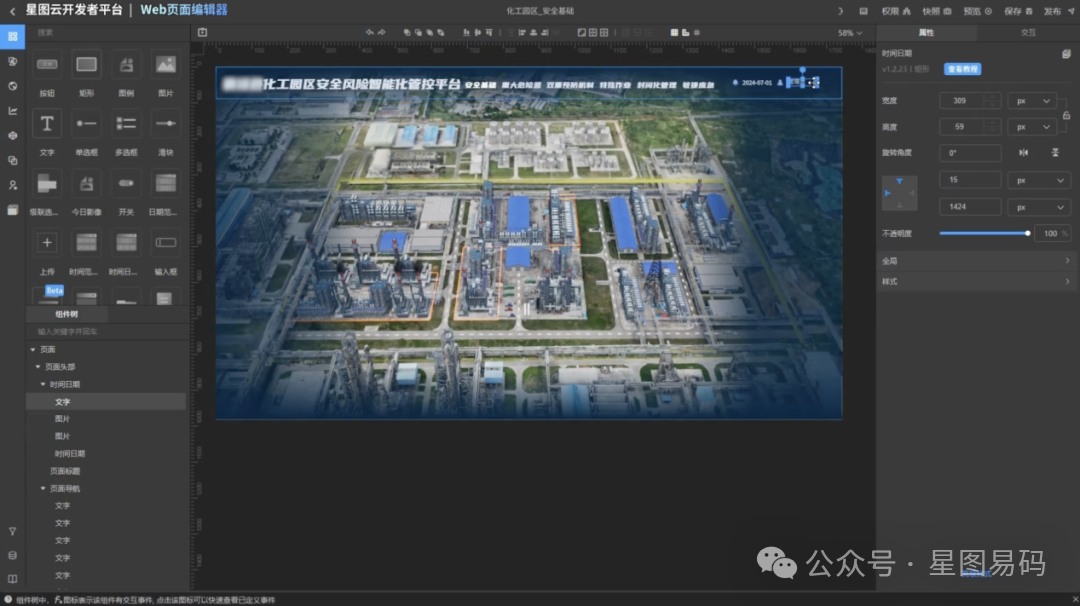Click the vertical flip icon
The height and width of the screenshot is (606, 1080).
click(x=1055, y=153)
